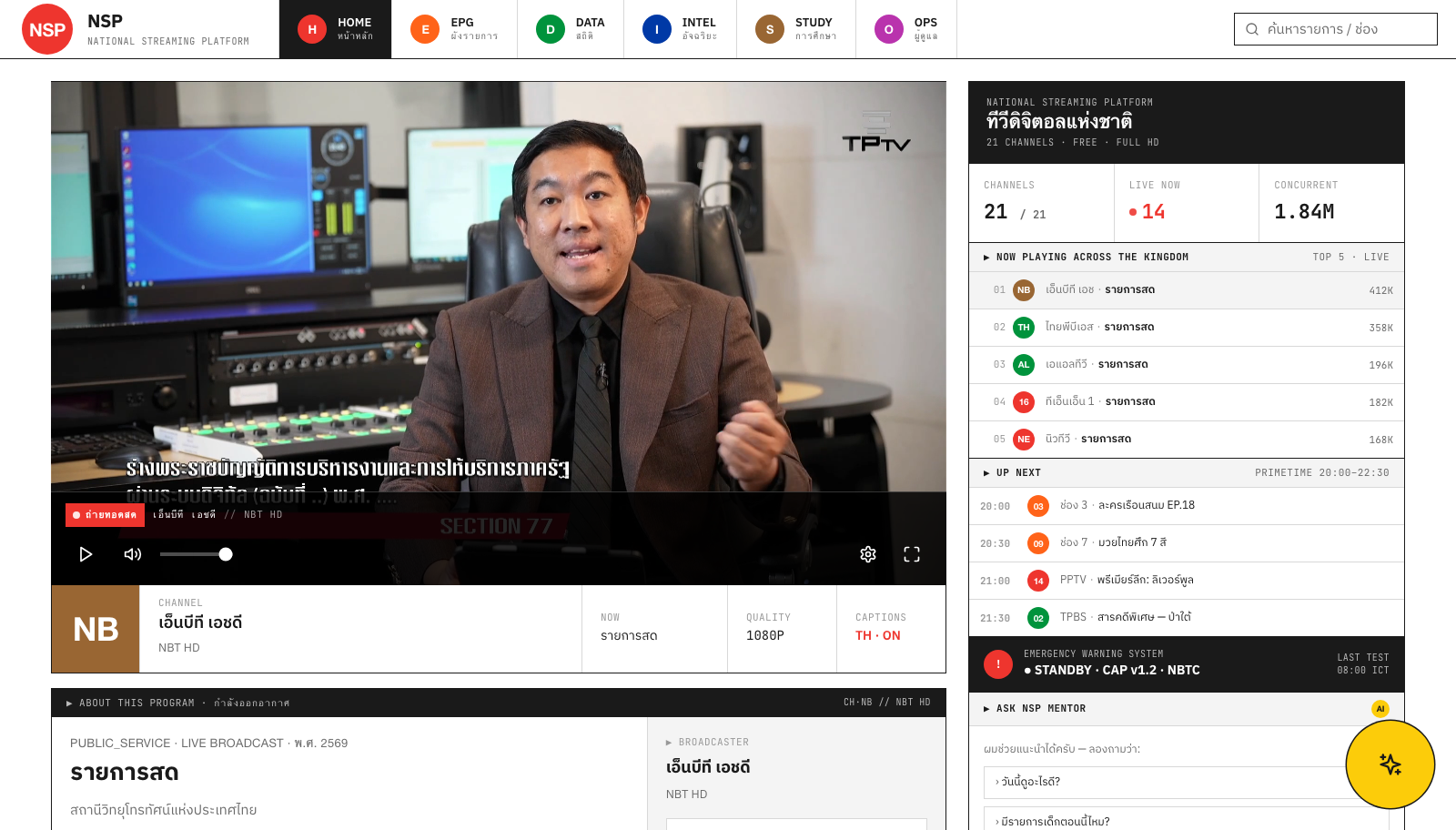Open the 168K viewers row
This screenshot has width=1456, height=830.
click(1186, 440)
